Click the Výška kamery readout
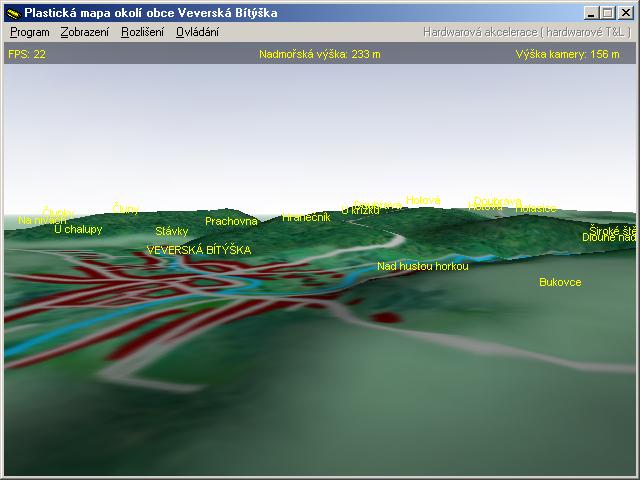The width and height of the screenshot is (640, 480). pyautogui.click(x=567, y=54)
